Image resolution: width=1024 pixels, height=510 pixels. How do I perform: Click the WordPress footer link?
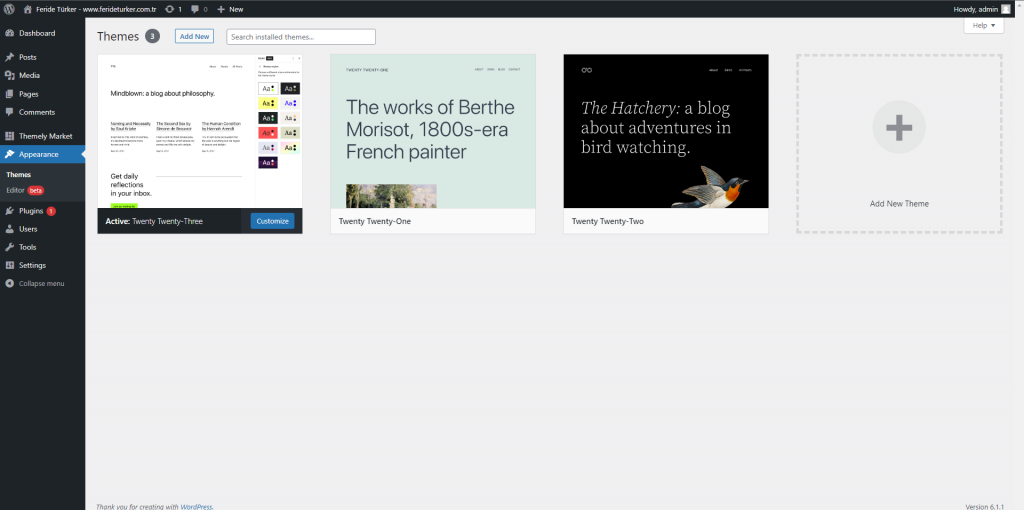point(196,507)
